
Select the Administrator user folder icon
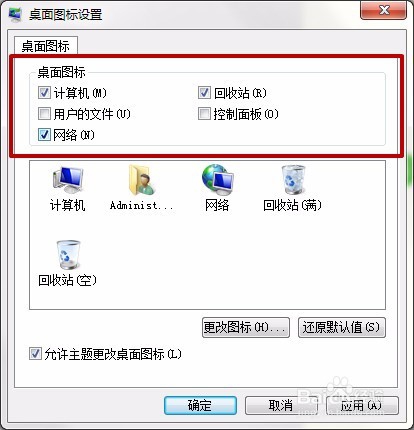pyautogui.click(x=142, y=180)
